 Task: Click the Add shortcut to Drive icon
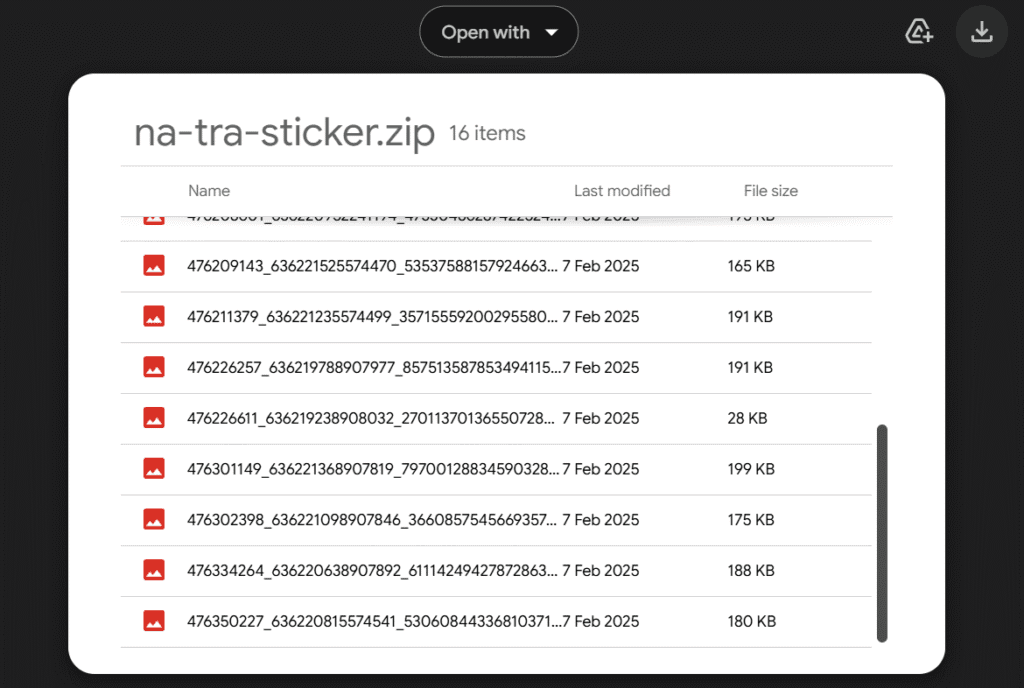[x=919, y=32]
